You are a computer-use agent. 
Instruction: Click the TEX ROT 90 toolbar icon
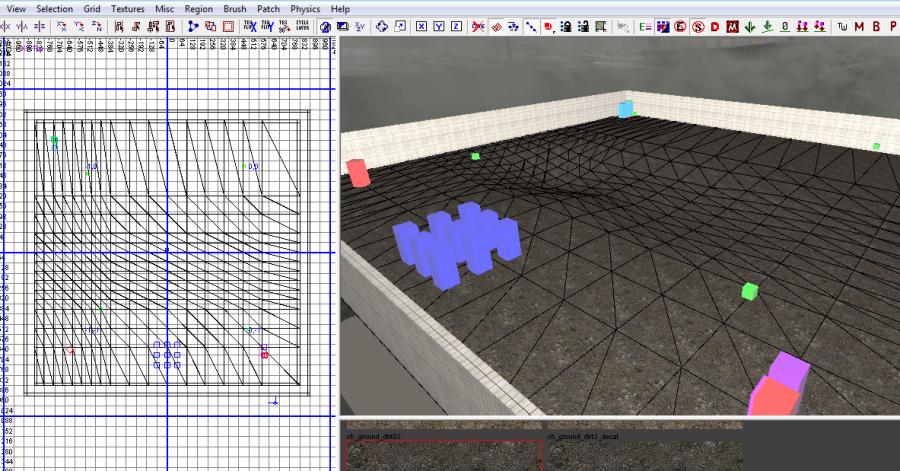284,26
